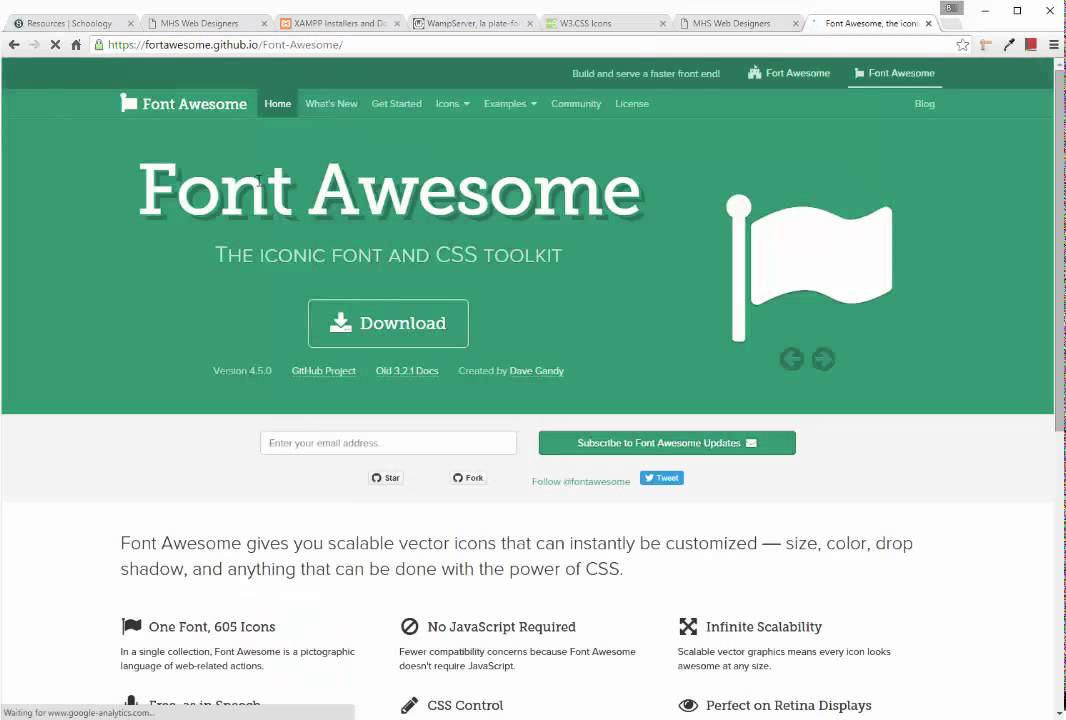Click the ban icon beside No JavaScript Required
Viewport: 1066px width, 720px height.
click(x=409, y=626)
